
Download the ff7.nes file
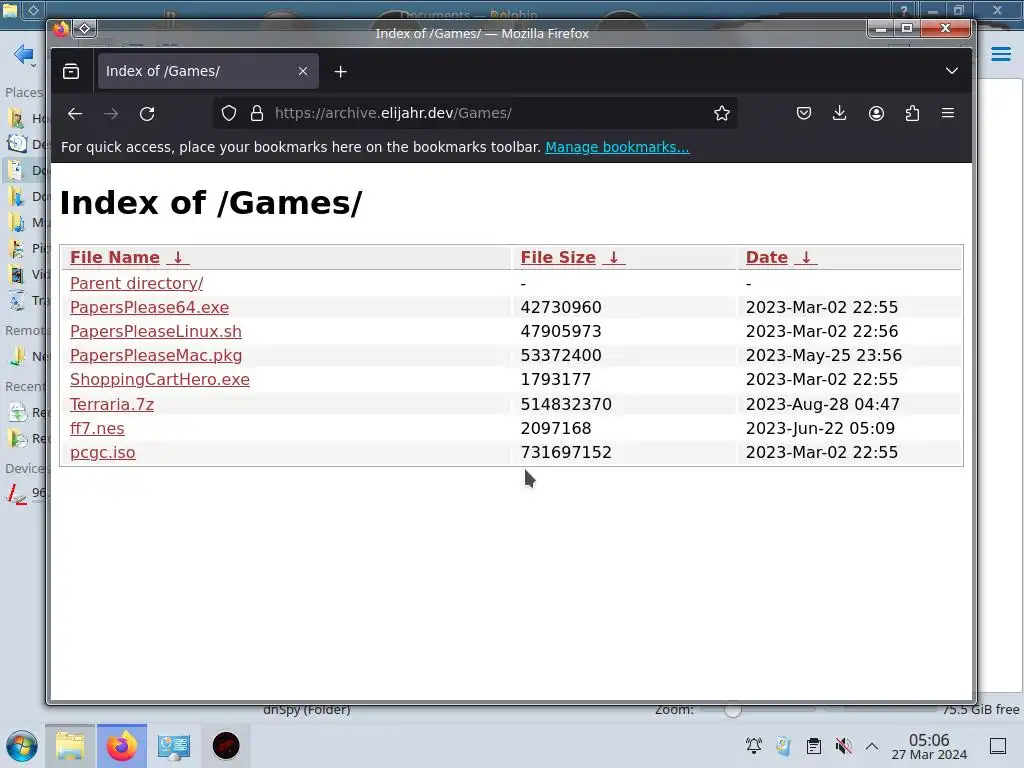coord(97,428)
